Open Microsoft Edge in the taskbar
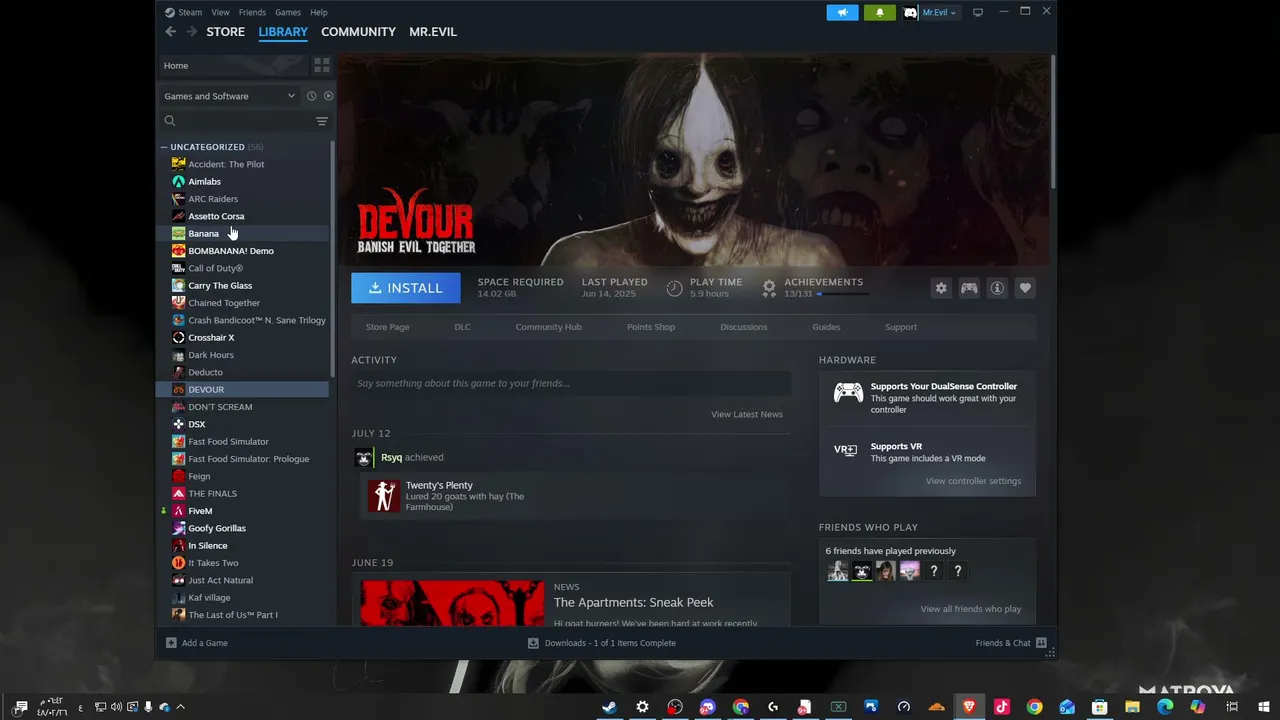Viewport: 1280px width, 720px height. pos(1165,707)
